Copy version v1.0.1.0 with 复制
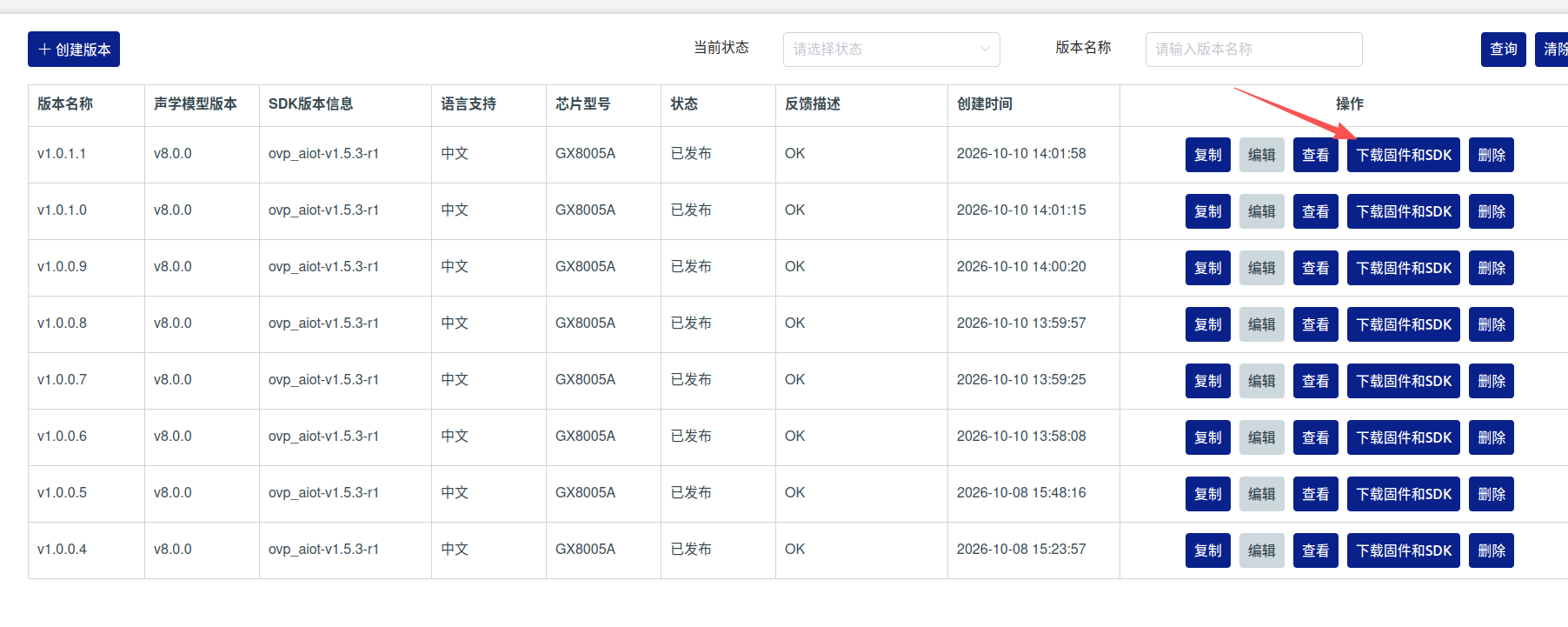 tap(1207, 211)
